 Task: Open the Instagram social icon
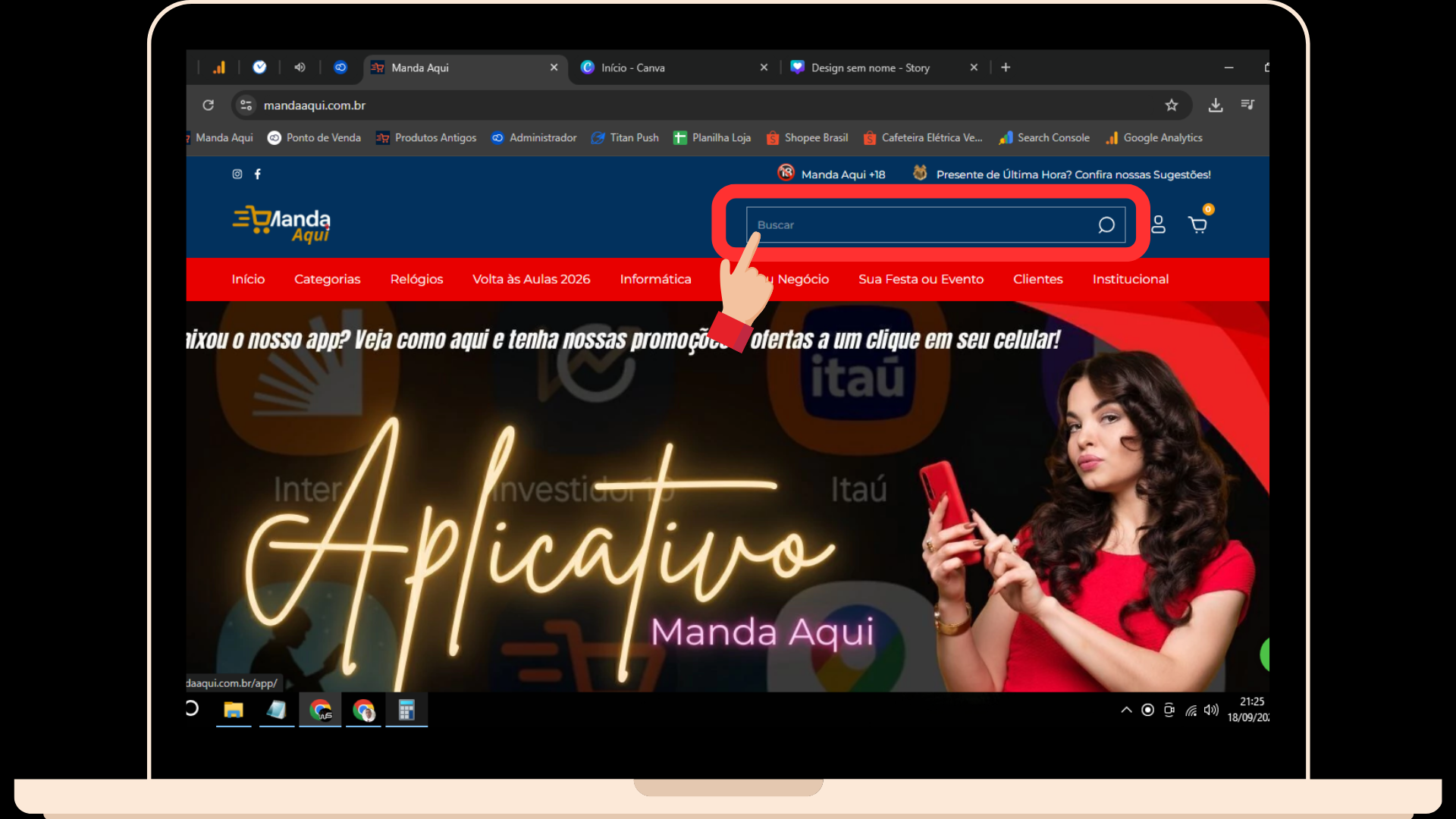[237, 174]
